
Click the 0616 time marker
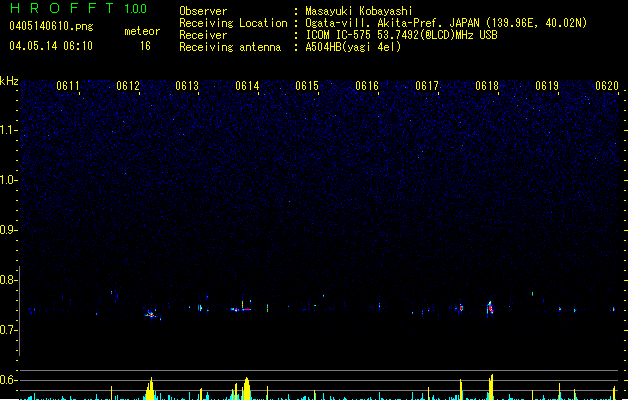(x=367, y=86)
